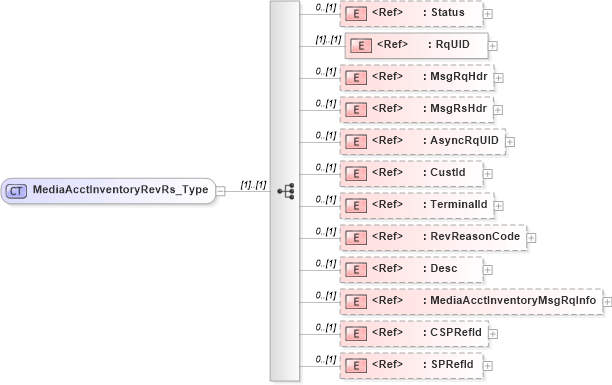Click the E icon beside Status
The width and height of the screenshot is (612, 385).
[x=356, y=14]
